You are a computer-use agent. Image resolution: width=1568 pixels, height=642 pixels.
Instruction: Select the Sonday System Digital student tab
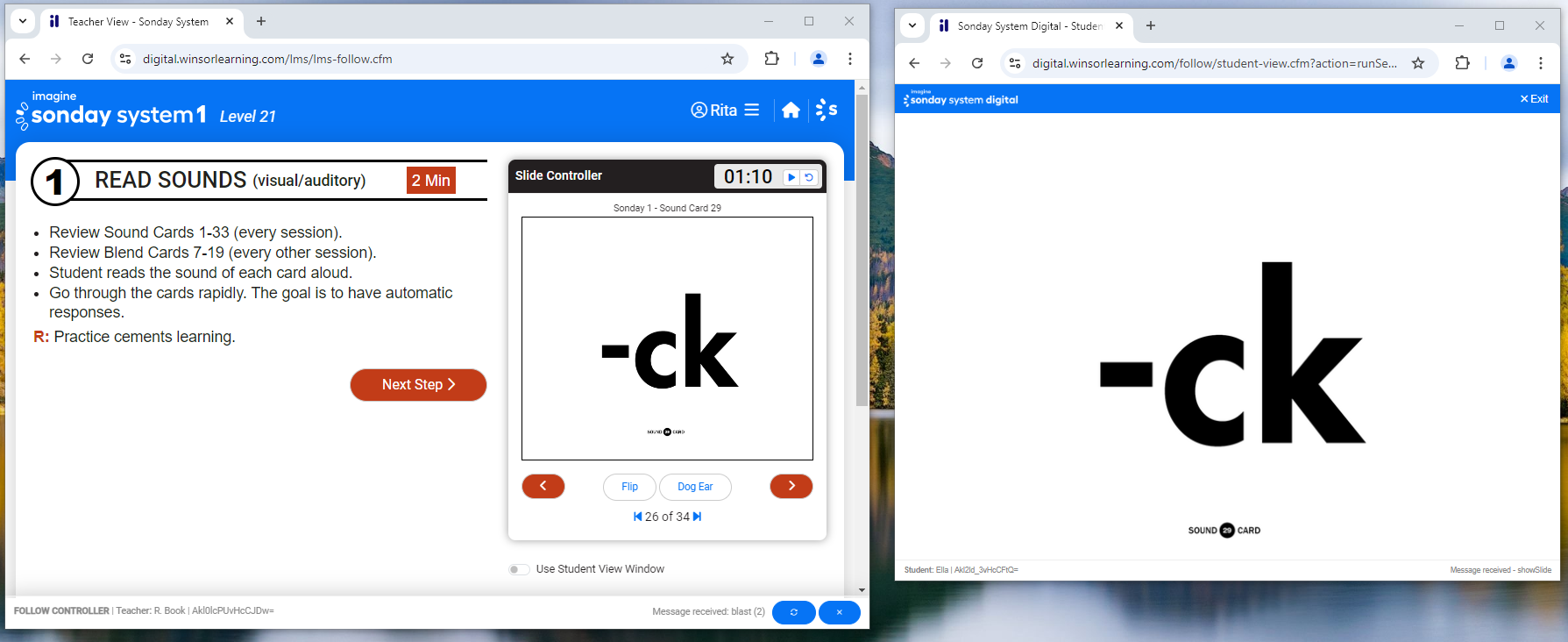pos(1028,26)
